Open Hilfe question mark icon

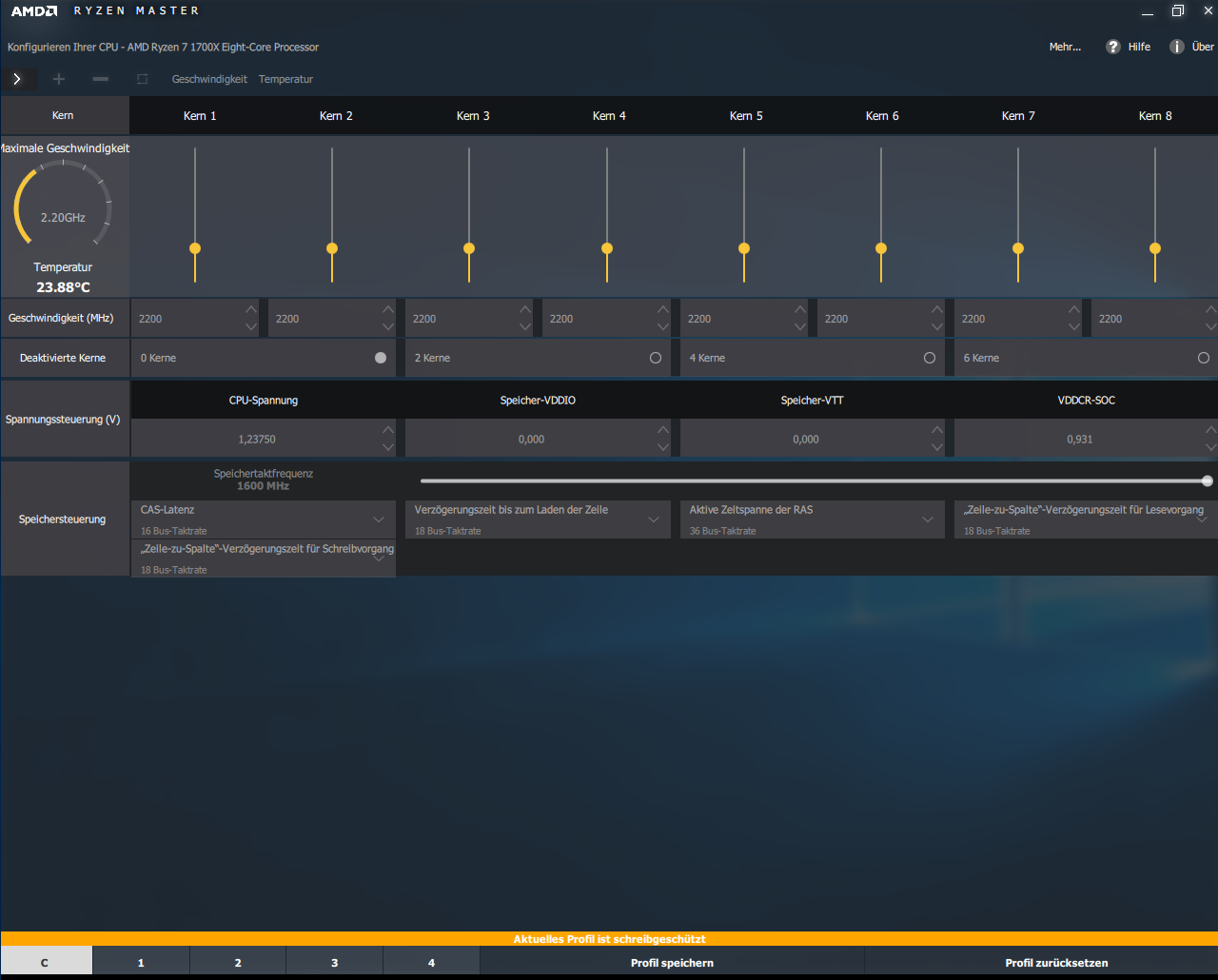[1113, 47]
